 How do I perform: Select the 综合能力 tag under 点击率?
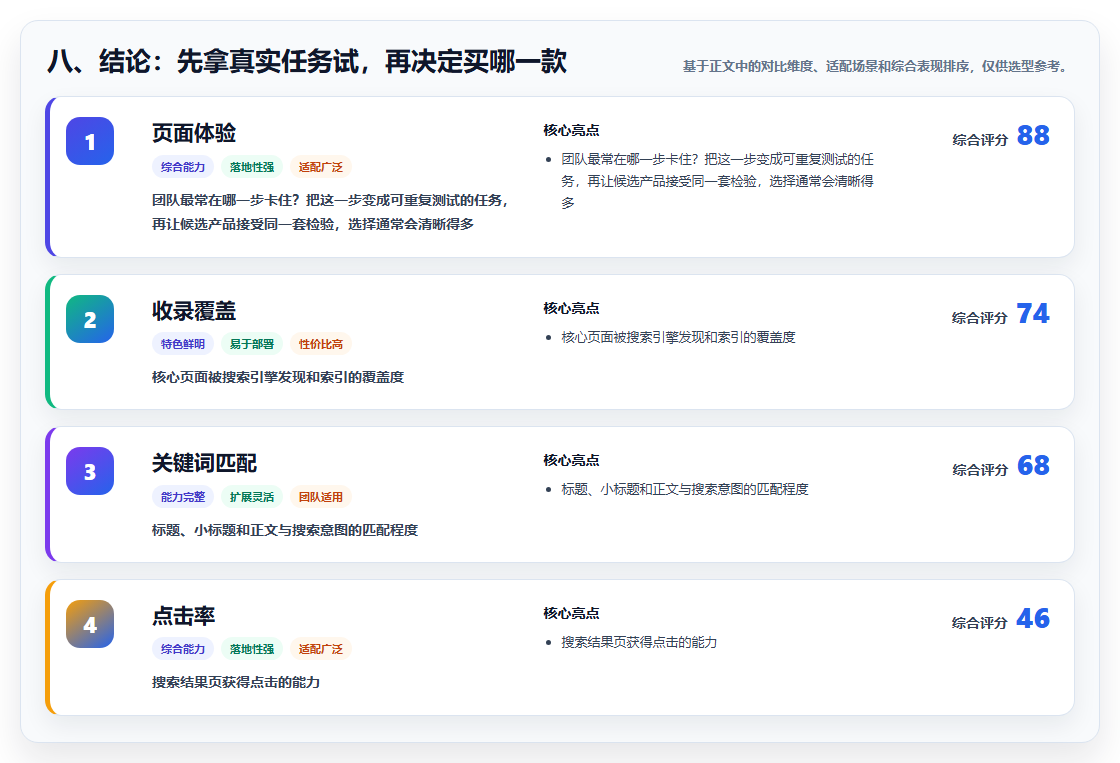[x=183, y=649]
